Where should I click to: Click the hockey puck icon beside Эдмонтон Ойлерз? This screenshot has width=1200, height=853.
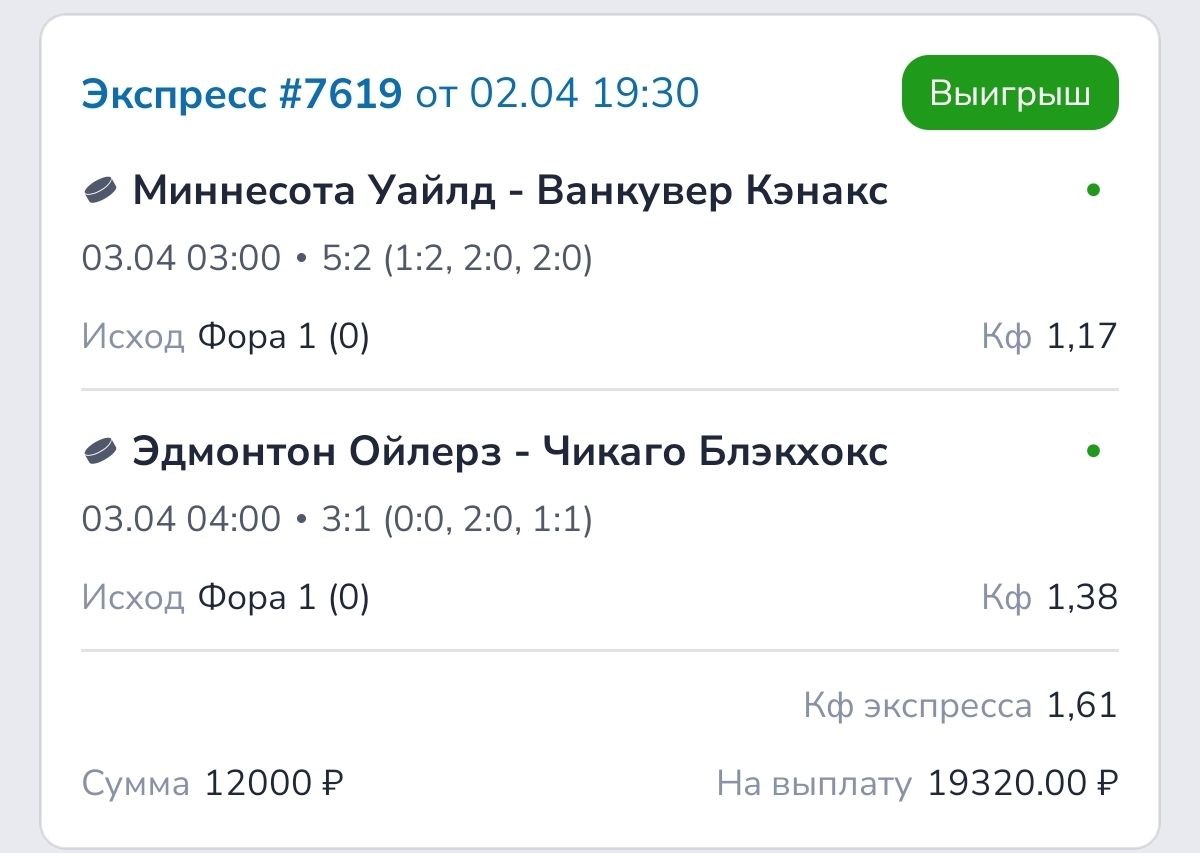(x=100, y=452)
